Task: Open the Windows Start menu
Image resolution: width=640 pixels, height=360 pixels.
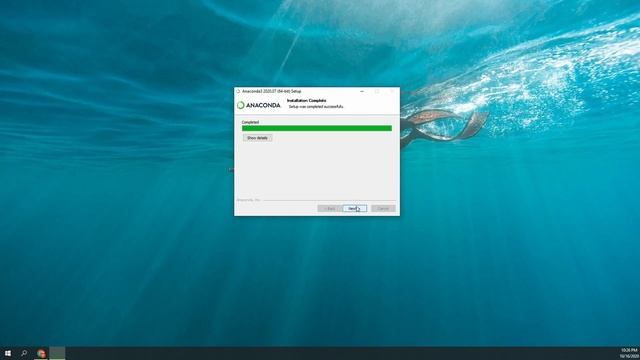Action: [8, 353]
